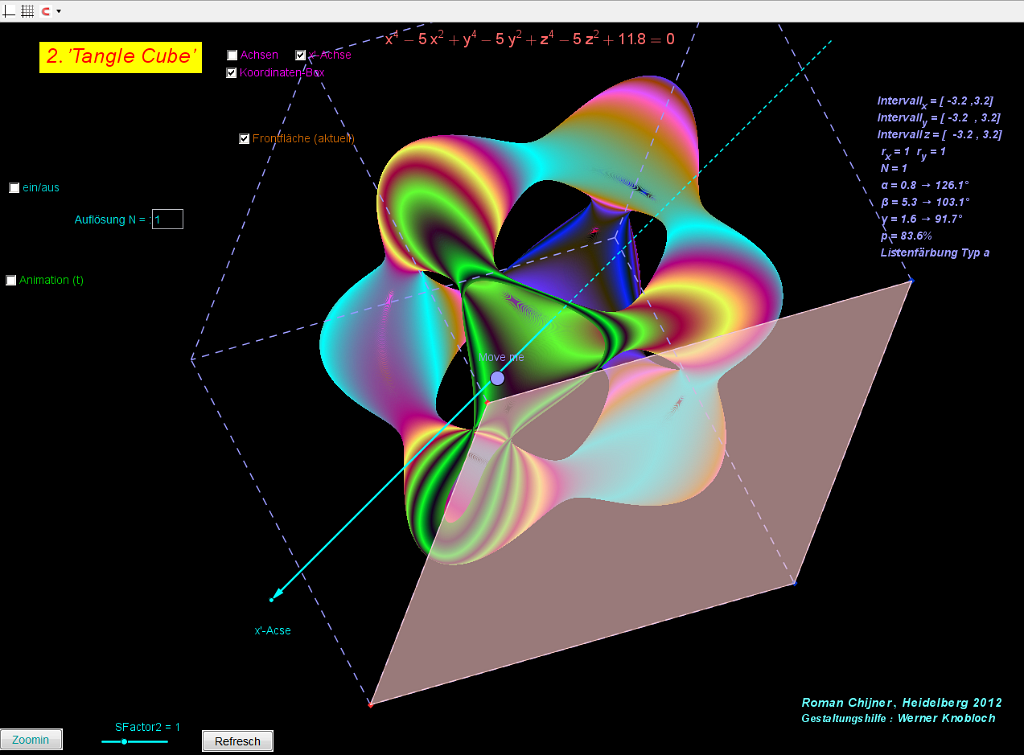Open the point capturing dropdown arrow
The height and width of the screenshot is (755, 1024).
58,11
